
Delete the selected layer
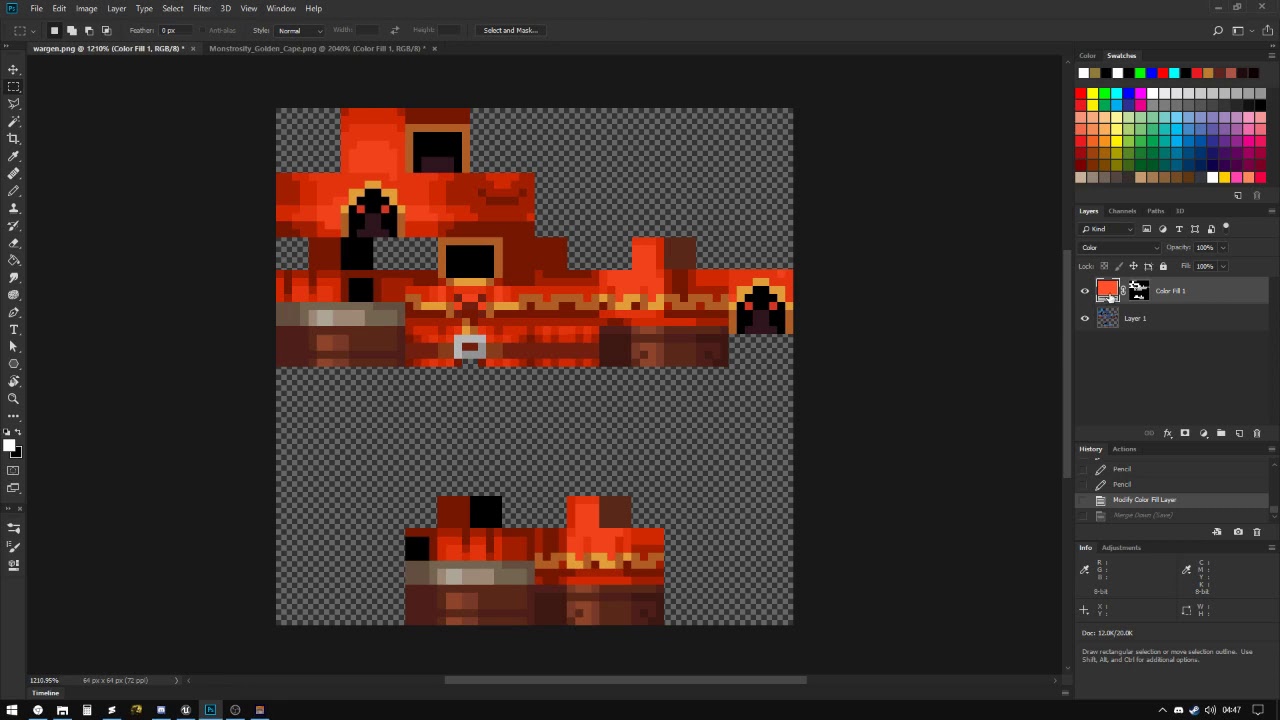tap(1257, 433)
